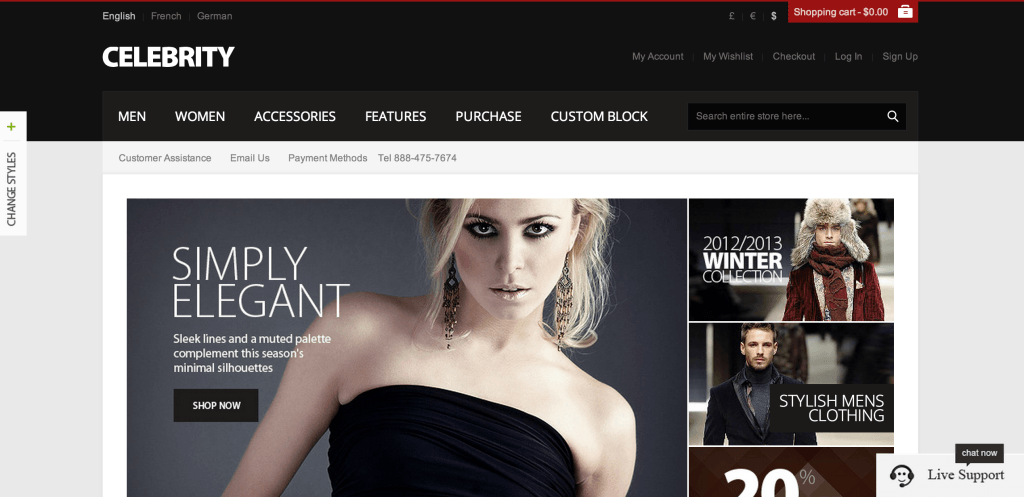The height and width of the screenshot is (497, 1024).
Task: Click the Simply Elegant hero image
Action: coord(407,347)
